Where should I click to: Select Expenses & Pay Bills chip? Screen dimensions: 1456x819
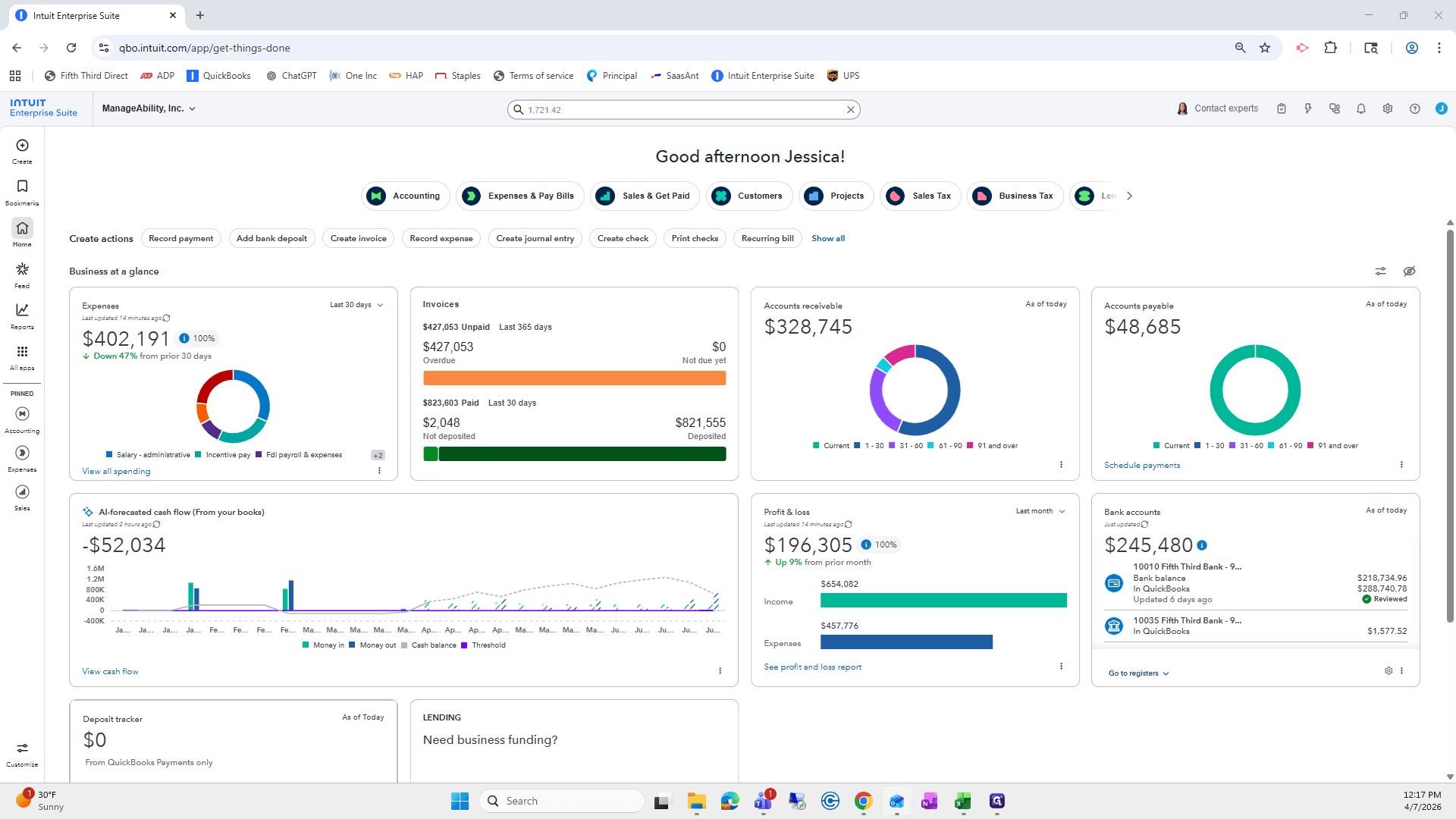coord(520,196)
